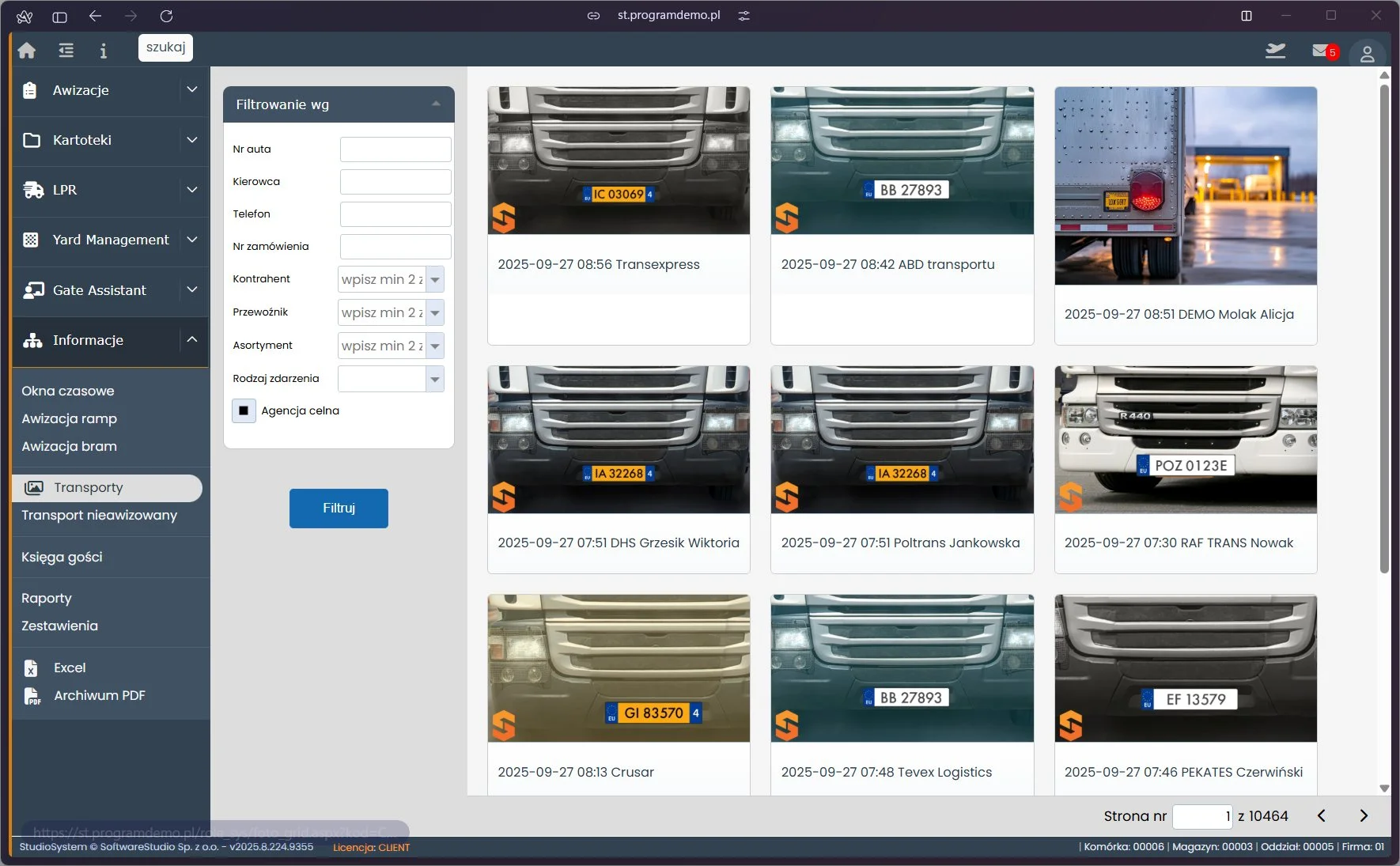Reload the page
Image resolution: width=1400 pixels, height=866 pixels.
click(x=166, y=16)
